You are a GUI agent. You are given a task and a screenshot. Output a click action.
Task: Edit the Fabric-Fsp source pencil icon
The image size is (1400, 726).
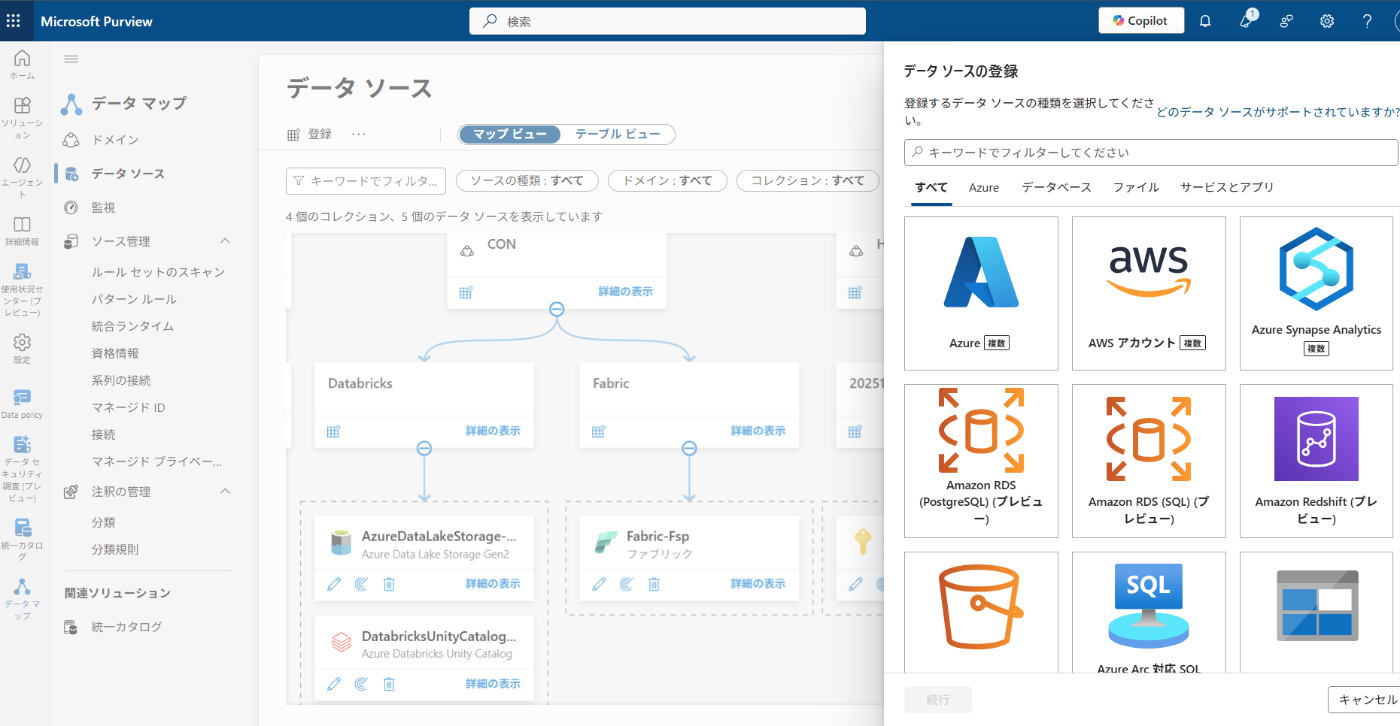coord(599,584)
